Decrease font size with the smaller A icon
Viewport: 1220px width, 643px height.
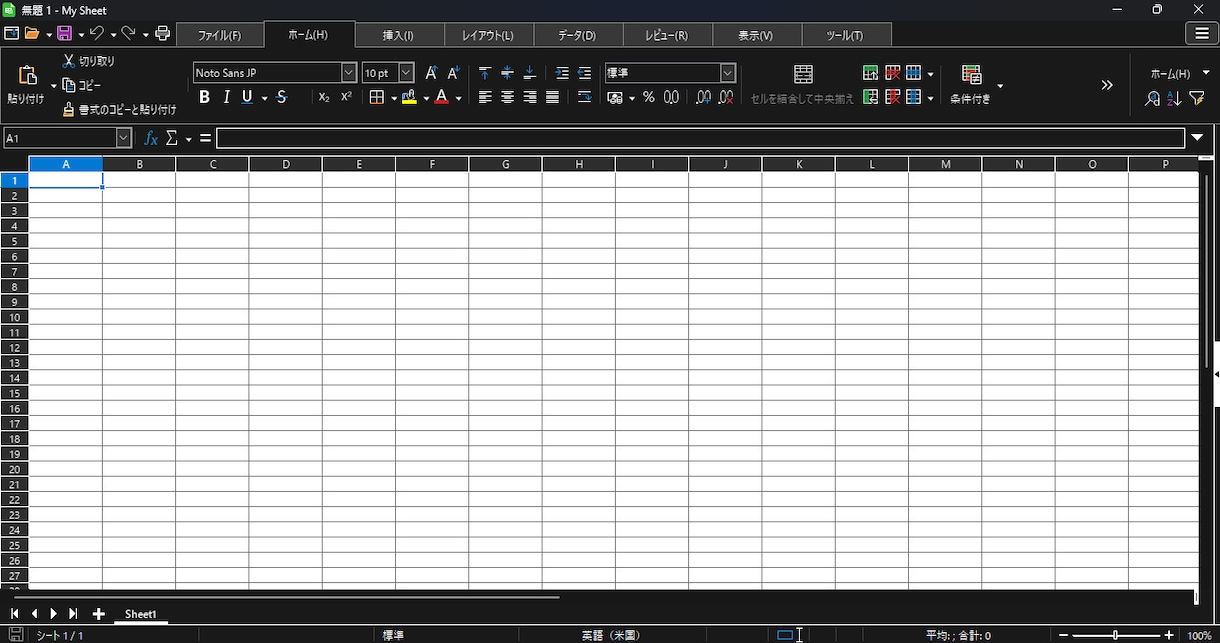coord(453,73)
